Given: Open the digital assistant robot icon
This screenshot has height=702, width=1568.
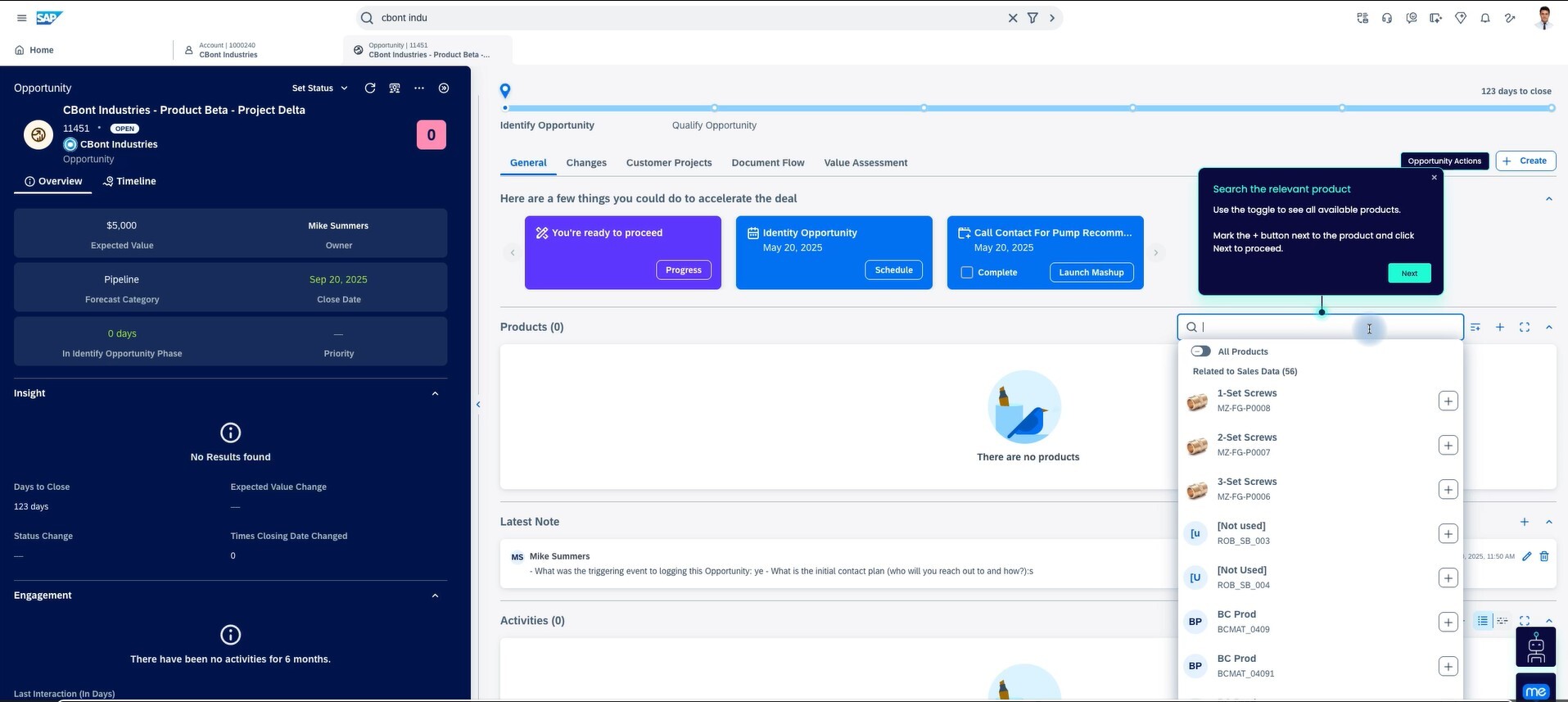Looking at the screenshot, I should click(x=1535, y=647).
